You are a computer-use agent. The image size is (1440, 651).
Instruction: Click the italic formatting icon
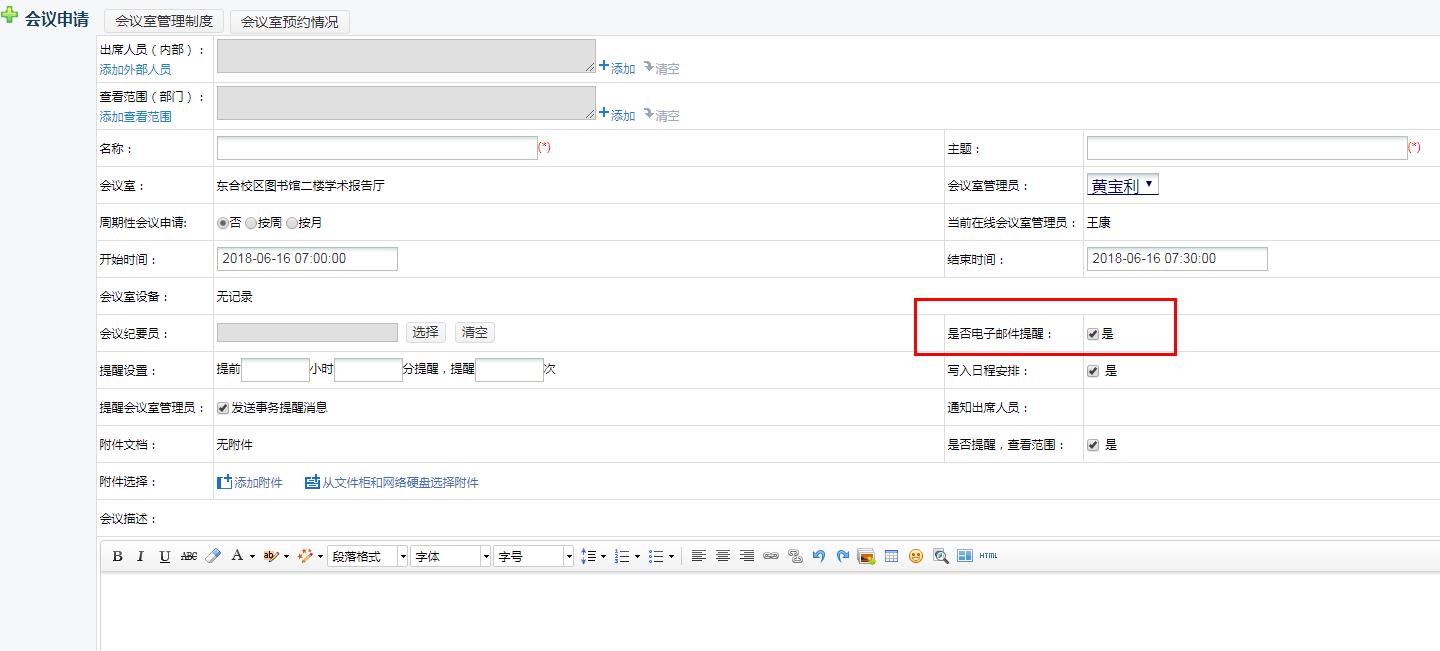[140, 556]
